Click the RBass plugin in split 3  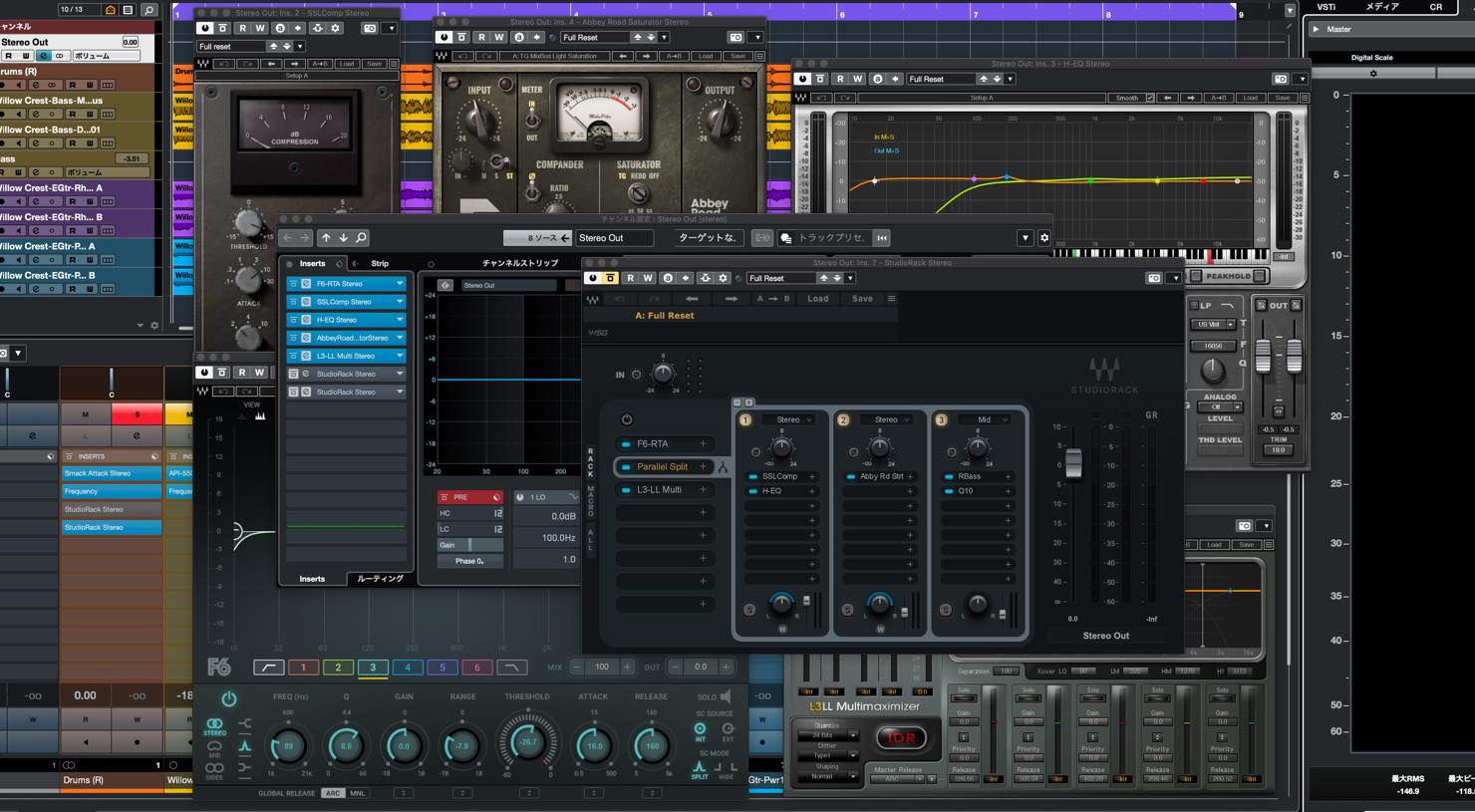coord(969,477)
